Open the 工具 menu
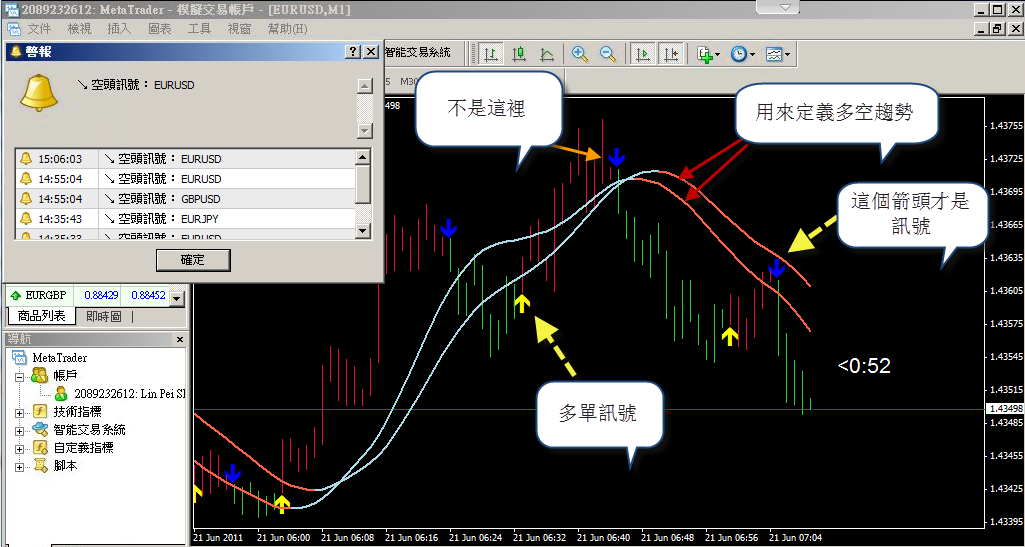 point(199,29)
